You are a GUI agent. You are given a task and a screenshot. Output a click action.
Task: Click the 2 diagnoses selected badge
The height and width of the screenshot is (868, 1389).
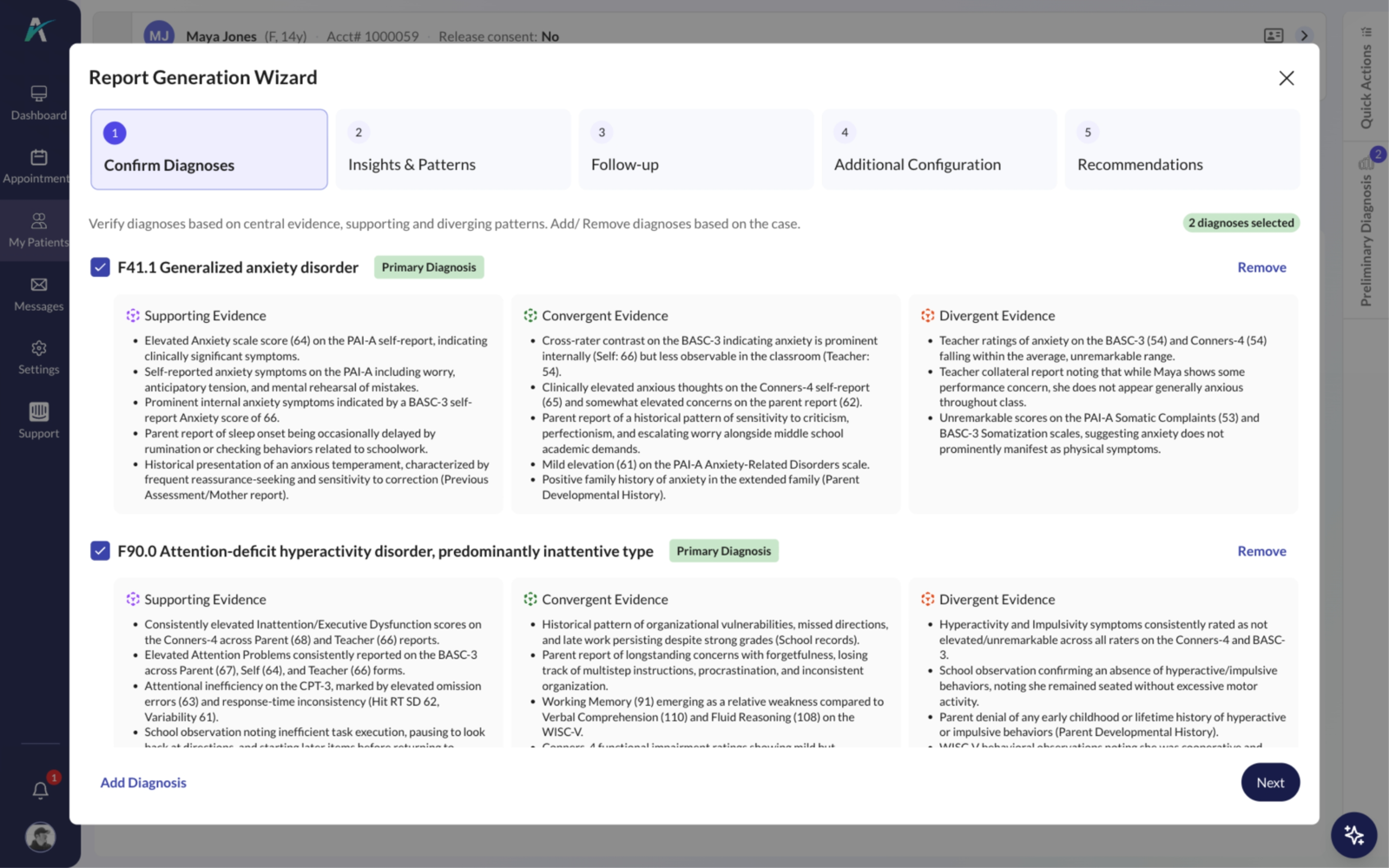[x=1241, y=223]
